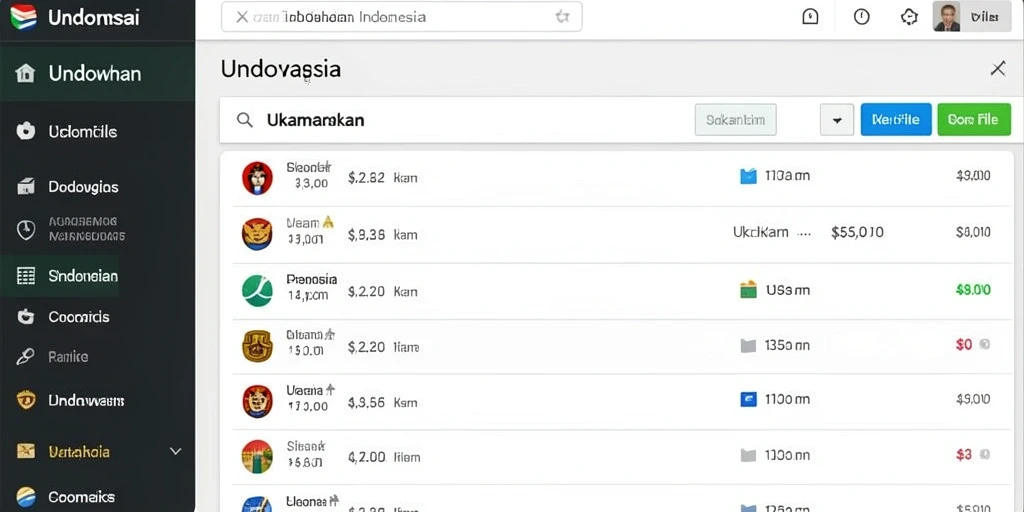Click the Sleonbir row avatar
1024x512 pixels.
[x=257, y=178]
